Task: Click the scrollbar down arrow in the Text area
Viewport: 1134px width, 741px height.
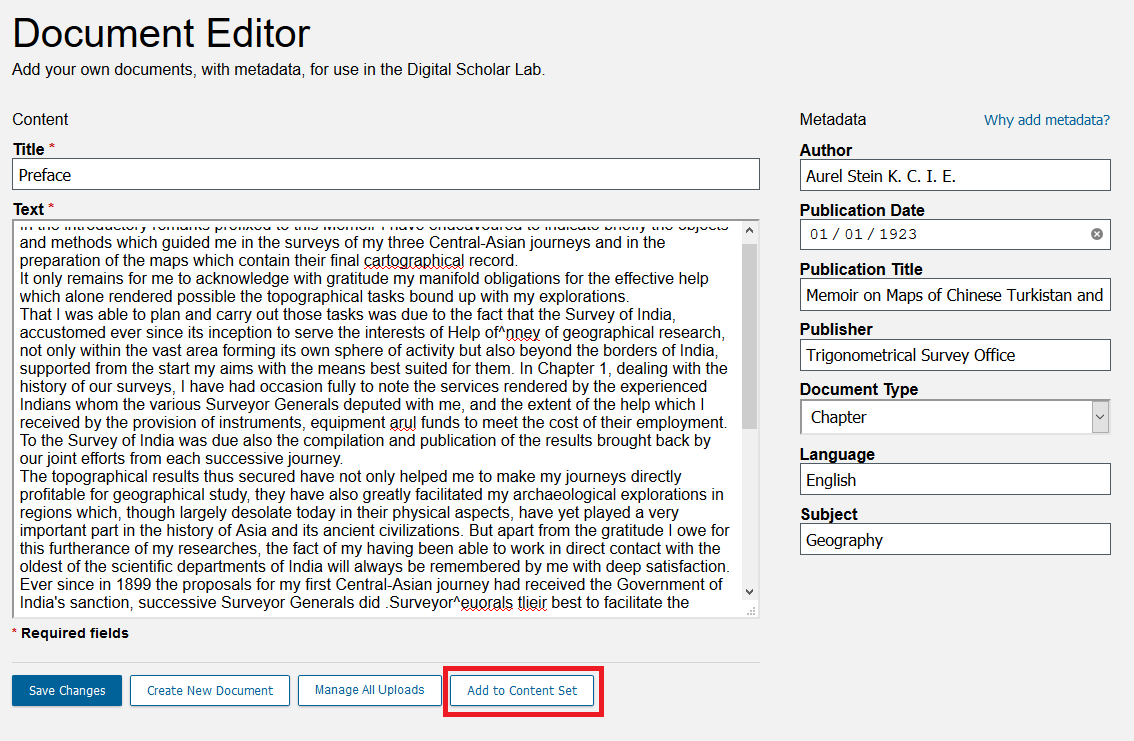Action: [x=751, y=593]
